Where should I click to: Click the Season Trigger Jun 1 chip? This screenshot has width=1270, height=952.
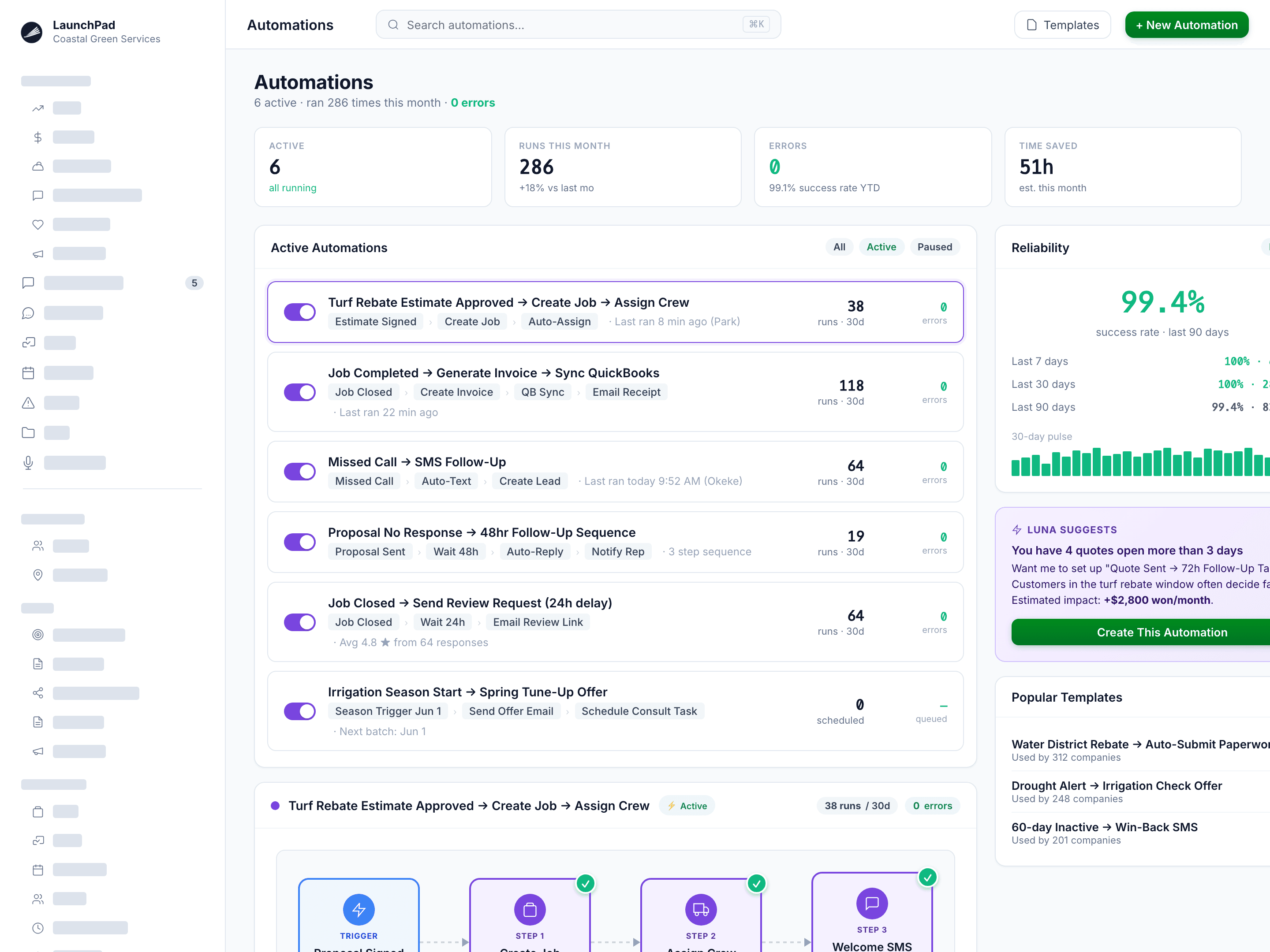(388, 711)
